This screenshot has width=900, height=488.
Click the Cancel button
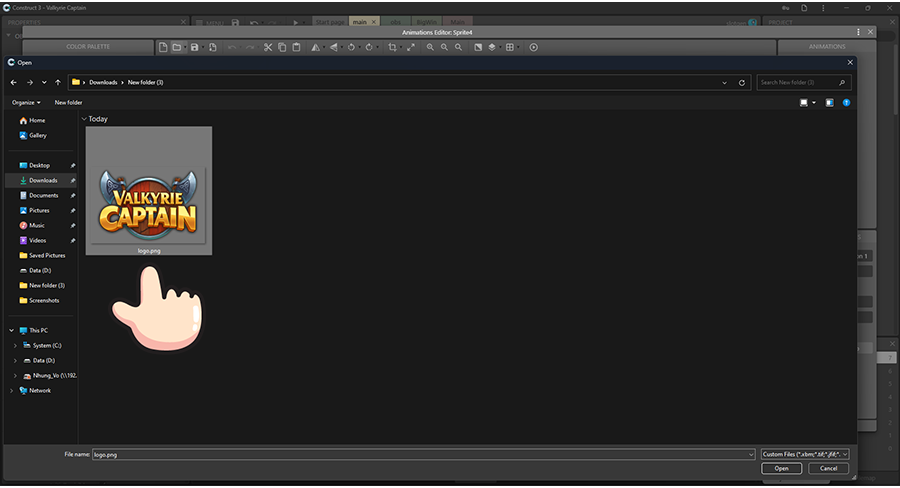point(828,468)
